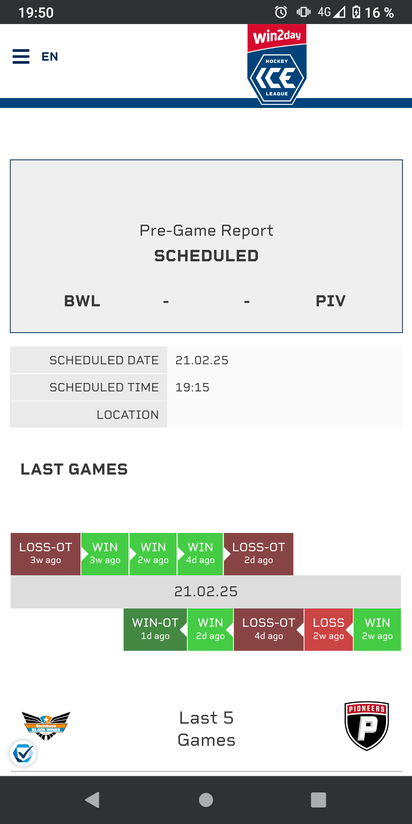
Task: Select PIV team abbreviation in game header
Action: [331, 301]
